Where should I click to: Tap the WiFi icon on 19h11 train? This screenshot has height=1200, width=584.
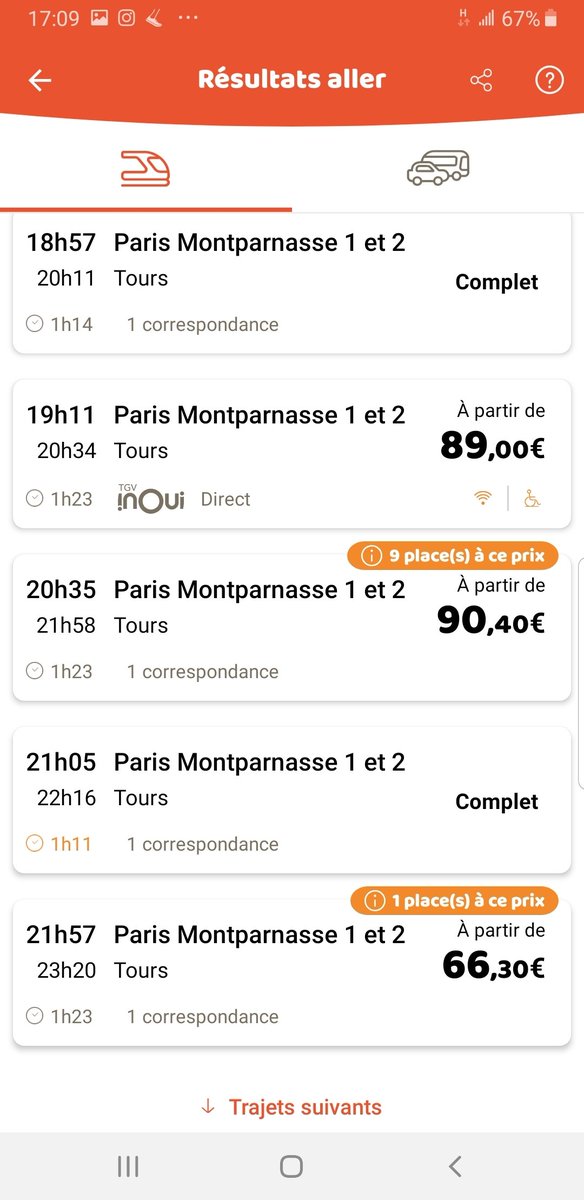tap(483, 498)
